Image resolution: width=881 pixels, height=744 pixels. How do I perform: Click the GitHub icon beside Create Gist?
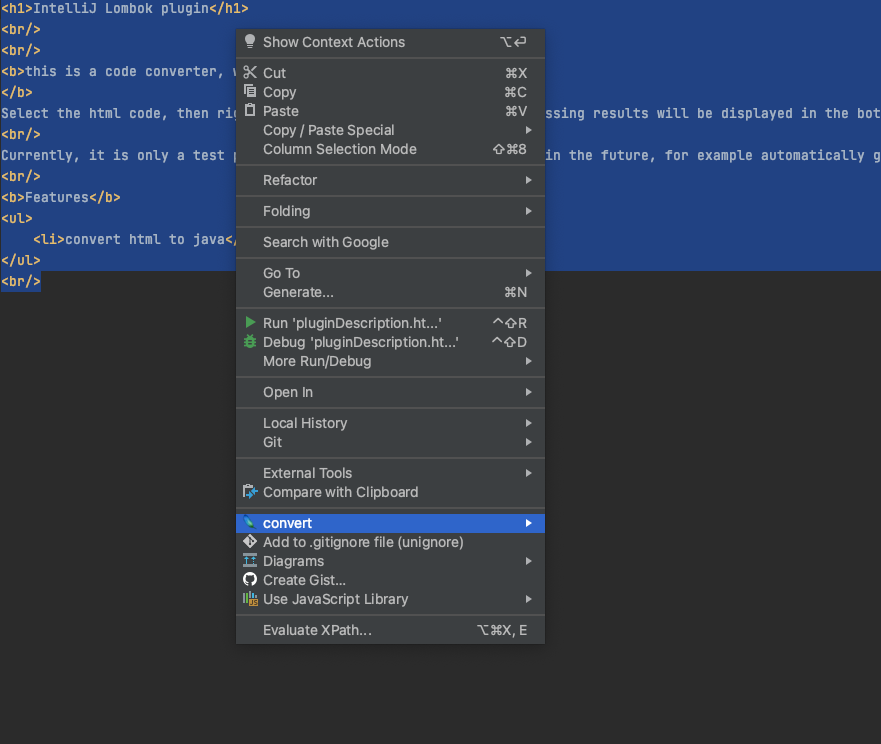pos(250,579)
